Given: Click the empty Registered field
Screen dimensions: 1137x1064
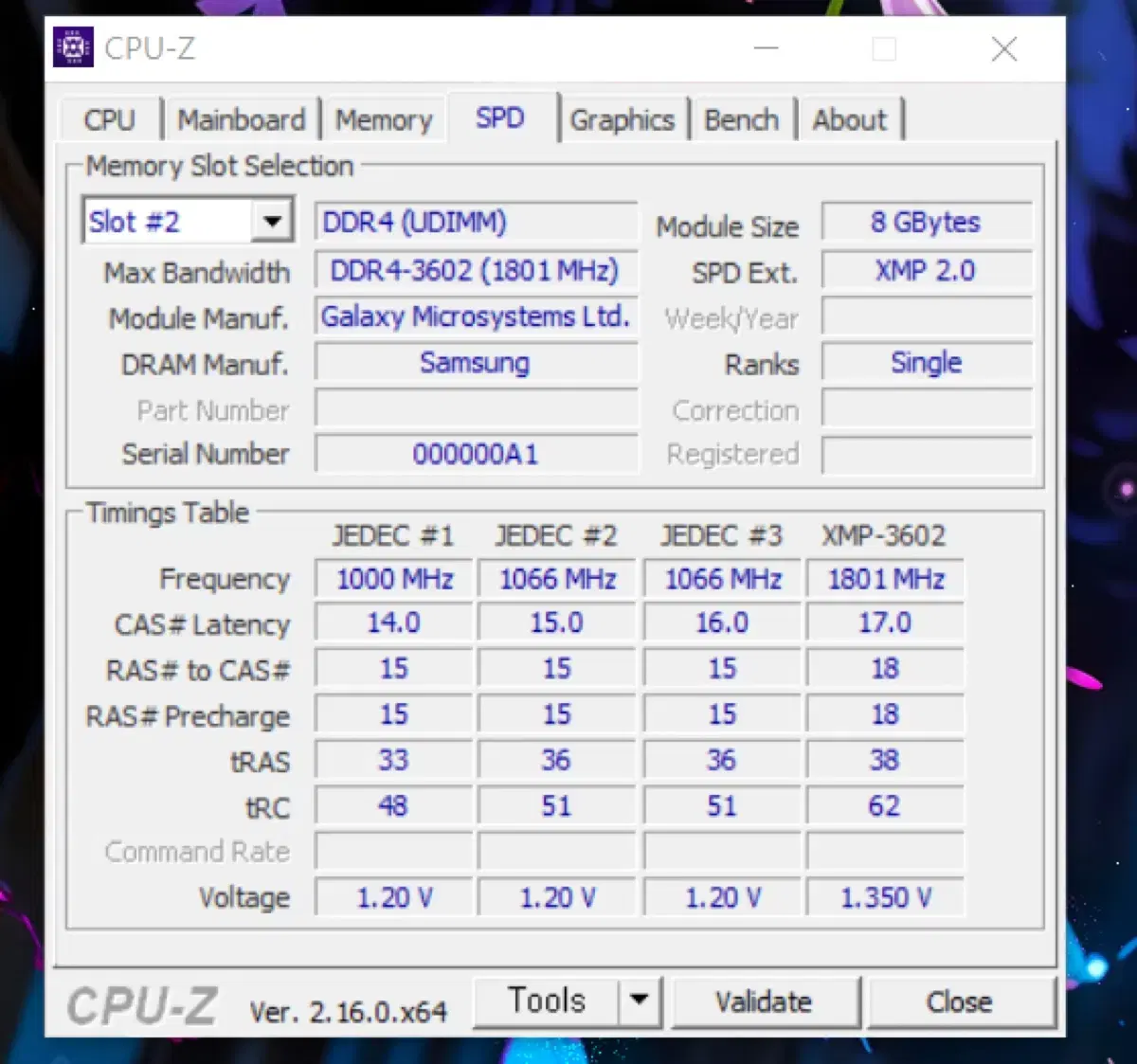Looking at the screenshot, I should [927, 454].
